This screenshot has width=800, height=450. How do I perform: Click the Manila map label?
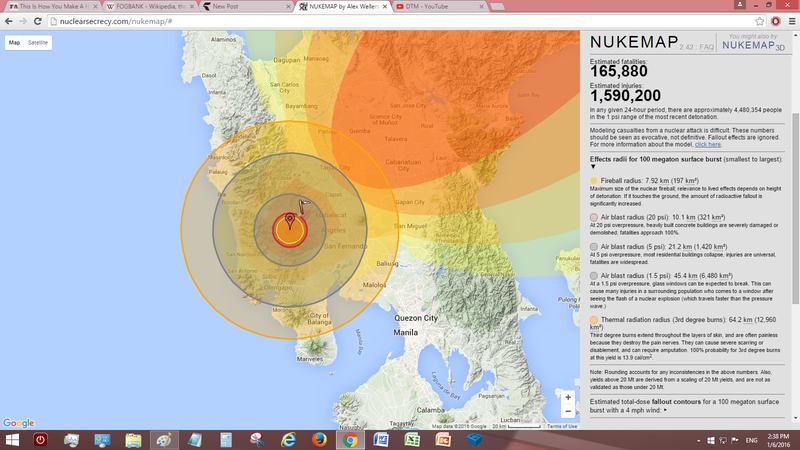coord(406,332)
